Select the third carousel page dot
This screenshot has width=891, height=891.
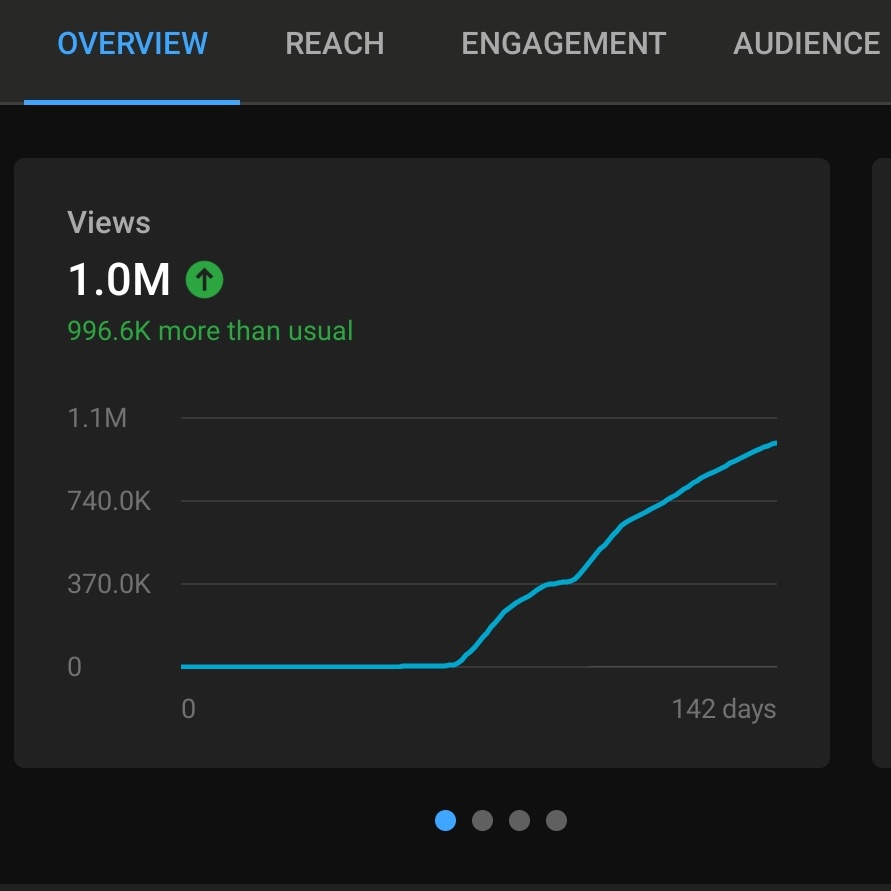pos(519,821)
